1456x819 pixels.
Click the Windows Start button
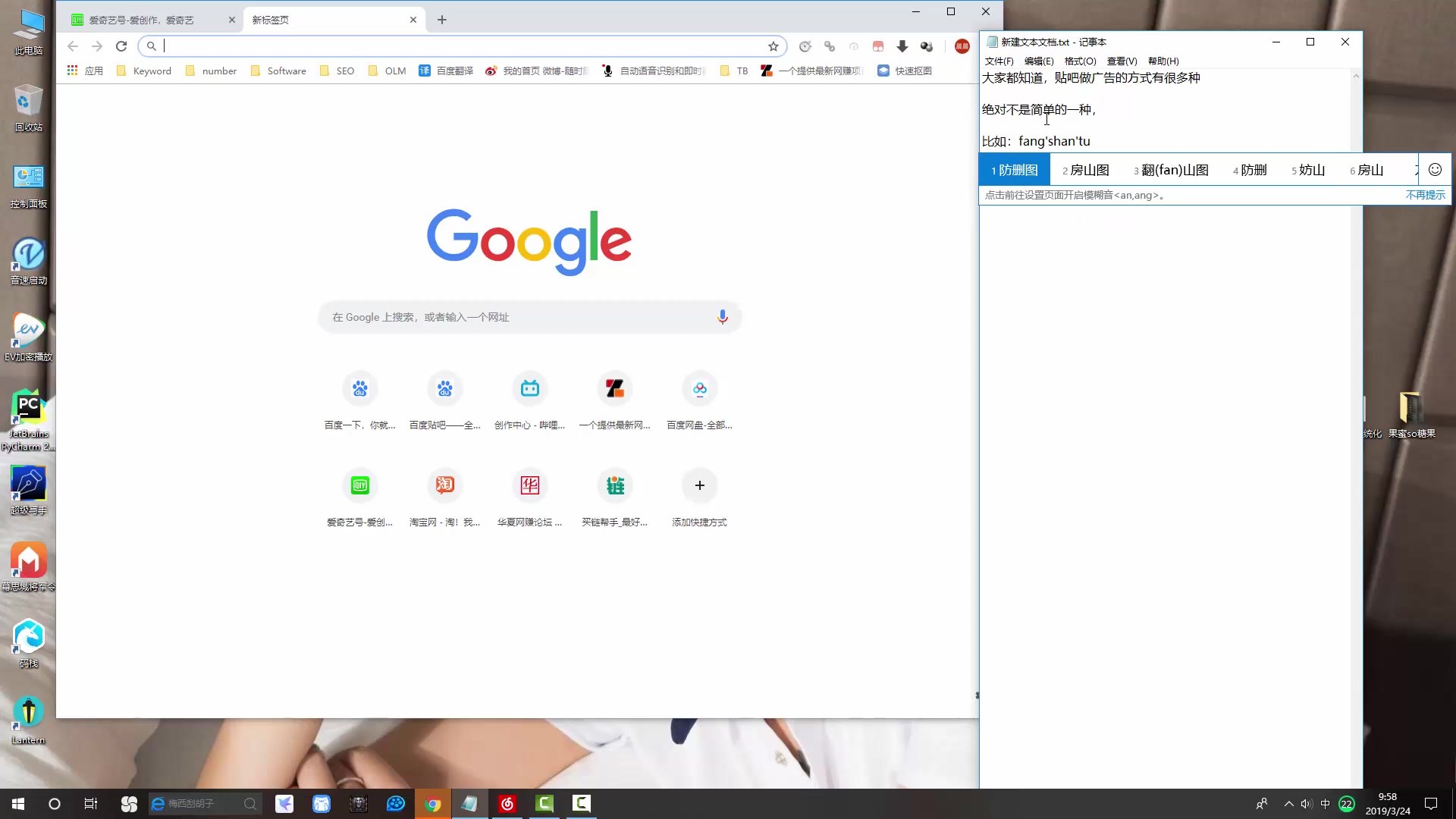[x=18, y=804]
